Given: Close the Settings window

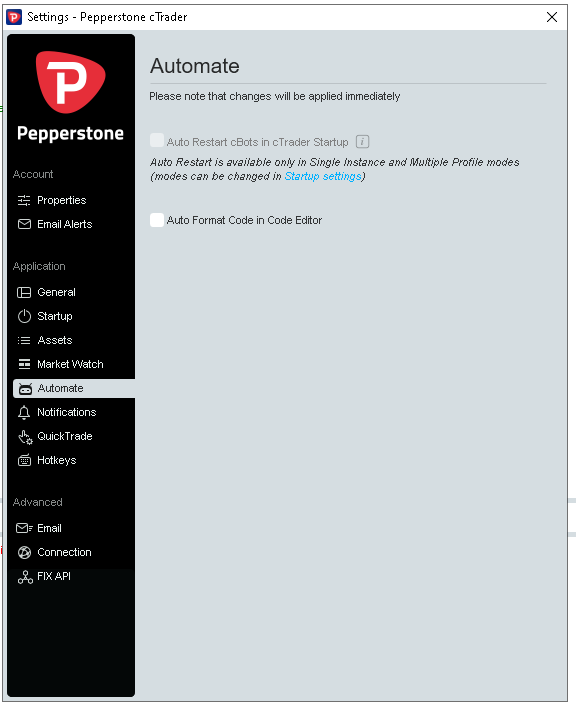Looking at the screenshot, I should coord(552,17).
